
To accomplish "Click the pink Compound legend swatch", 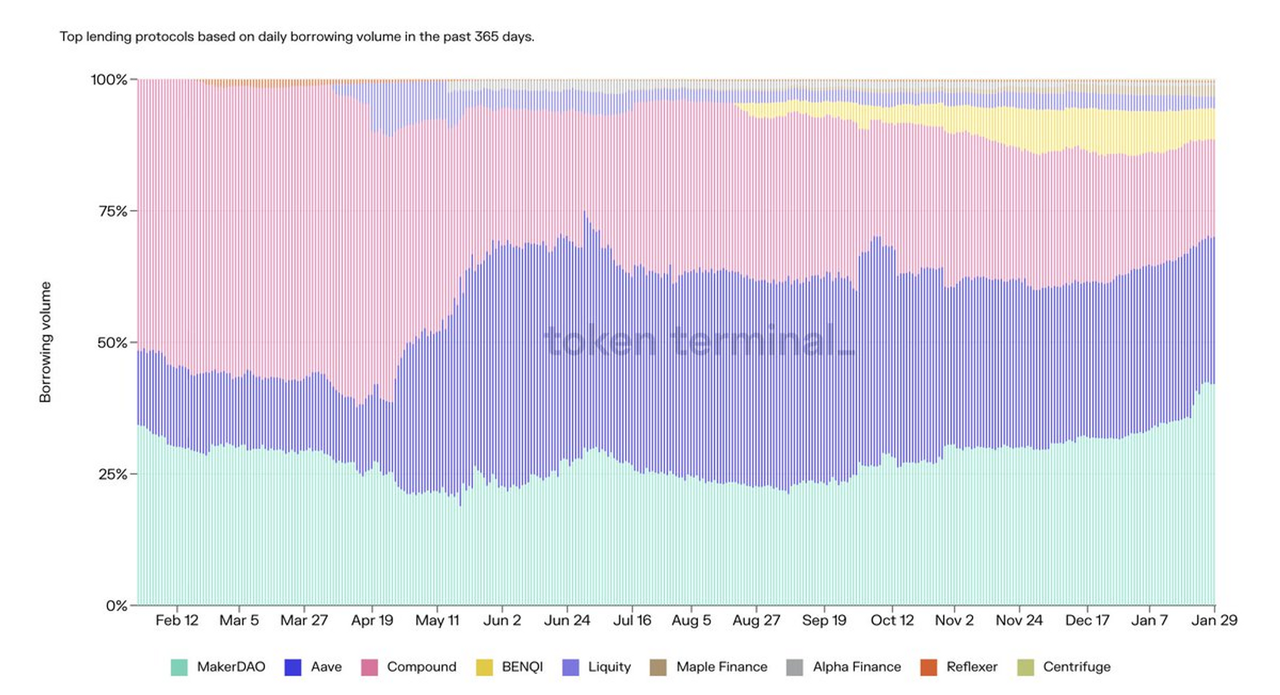I will [x=369, y=667].
